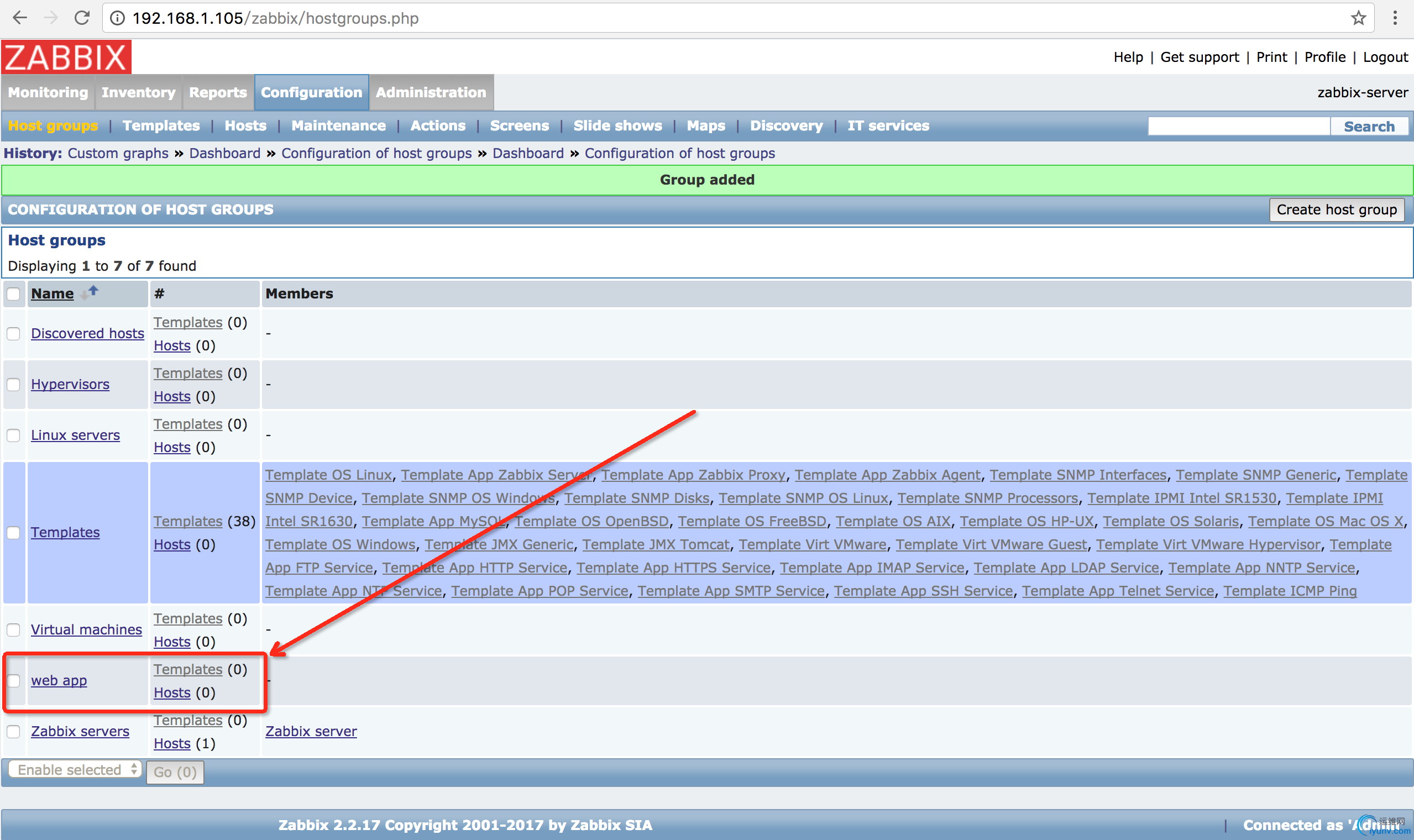Reload the page with refresh icon
The width and height of the screenshot is (1414, 840).
point(82,18)
